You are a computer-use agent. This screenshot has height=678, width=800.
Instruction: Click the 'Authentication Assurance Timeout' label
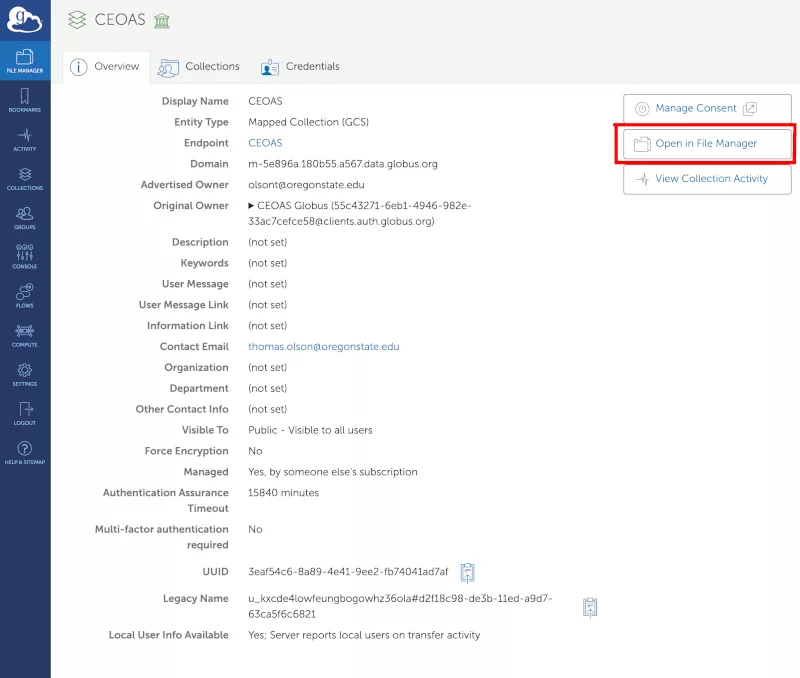click(165, 500)
